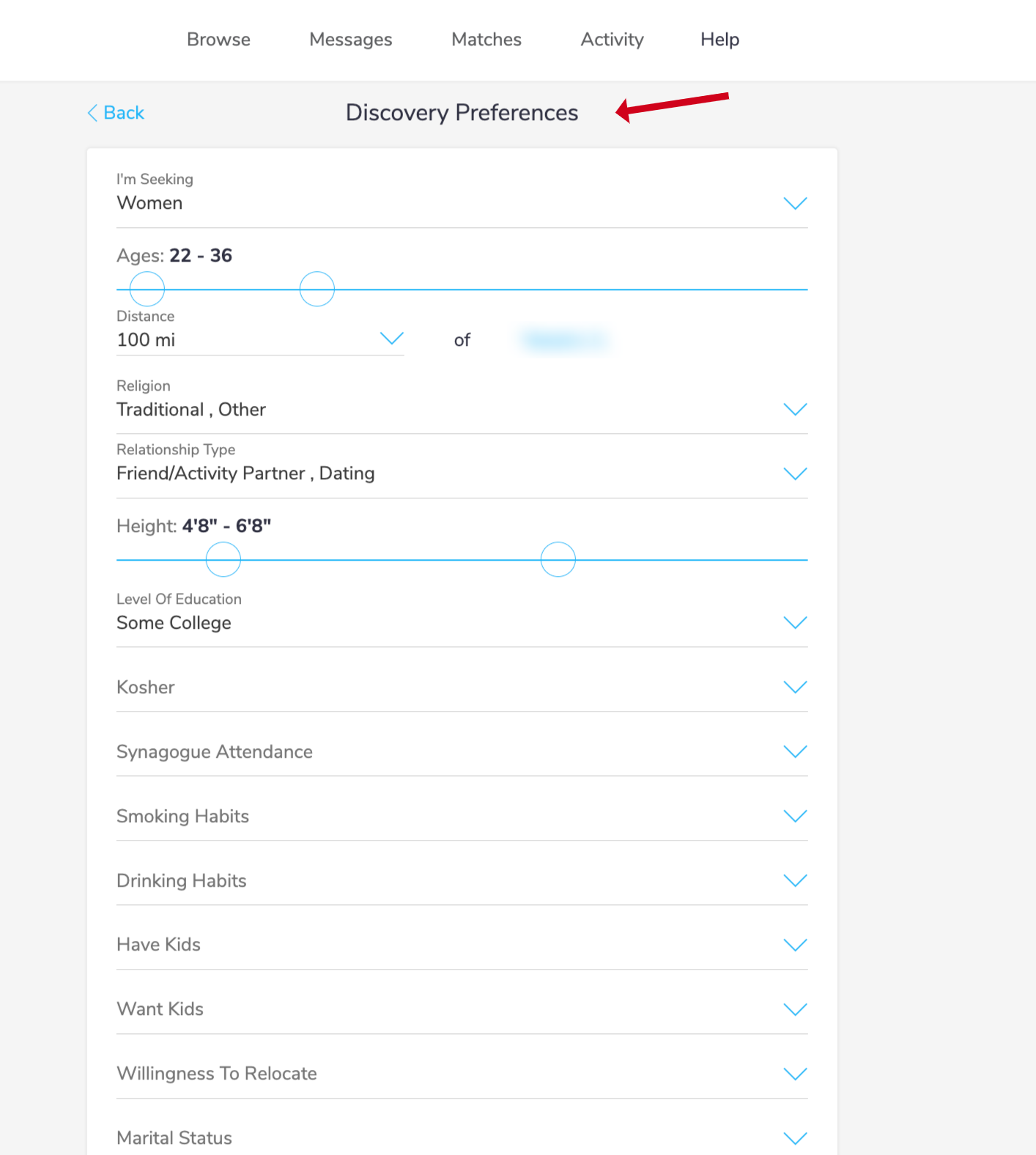Image resolution: width=1036 pixels, height=1155 pixels.
Task: Open the Activity tab
Action: pyautogui.click(x=612, y=40)
